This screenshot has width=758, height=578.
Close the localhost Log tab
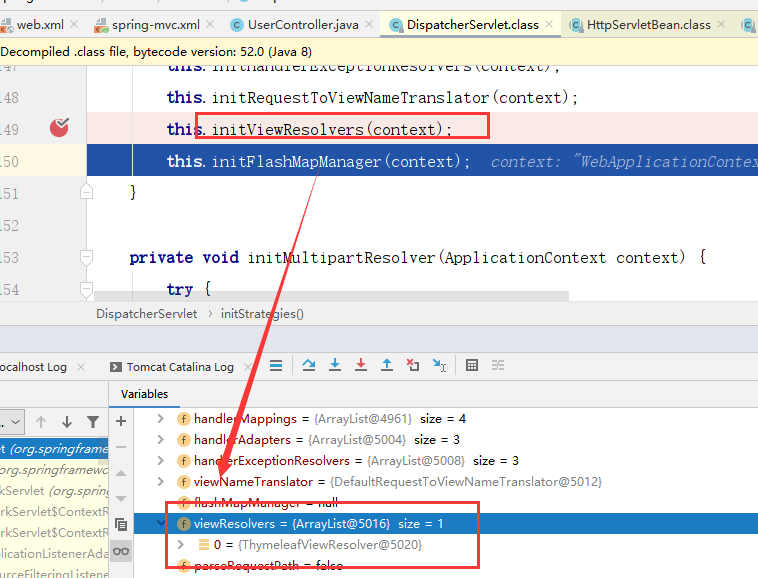81,367
